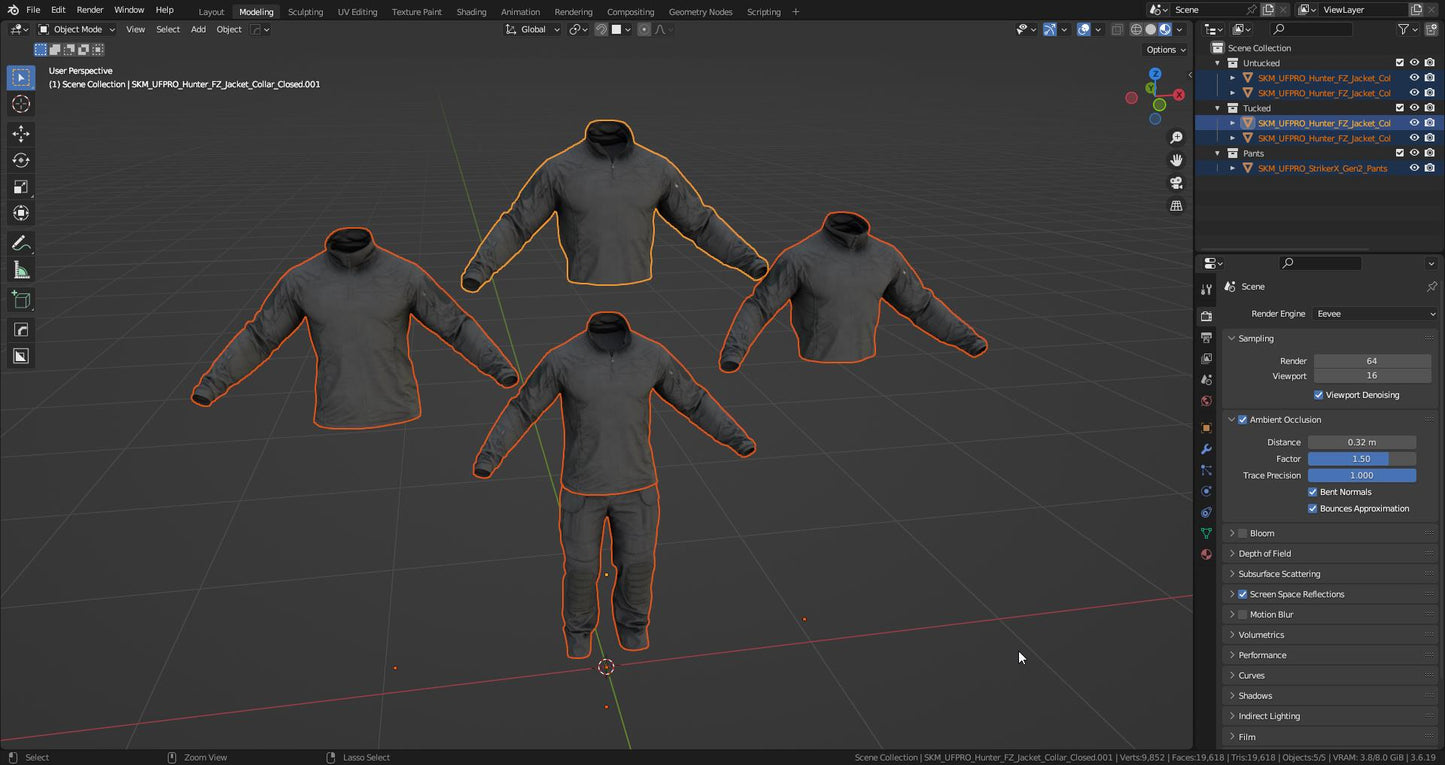Viewport: 1445px width, 765px height.
Task: Disable the Viewport Denoising checkbox
Action: pos(1318,395)
